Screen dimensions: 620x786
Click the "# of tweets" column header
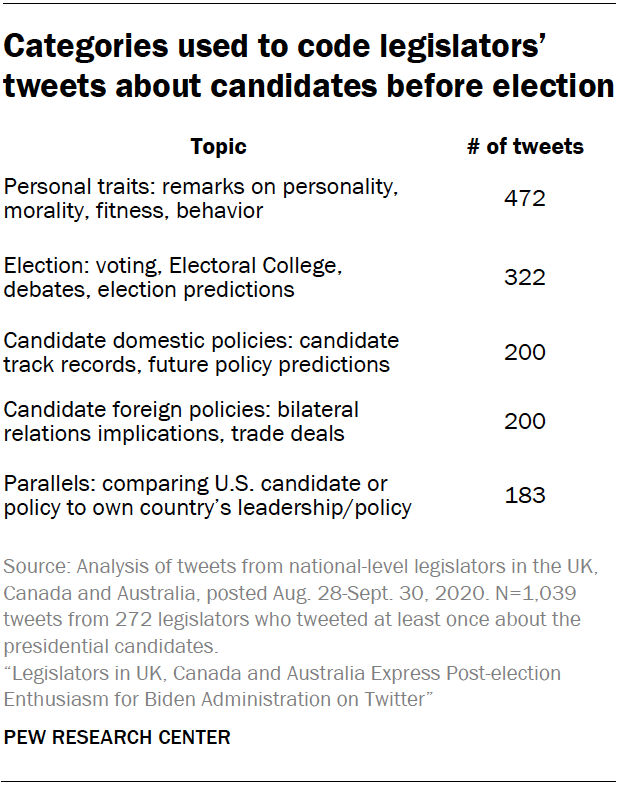(525, 147)
